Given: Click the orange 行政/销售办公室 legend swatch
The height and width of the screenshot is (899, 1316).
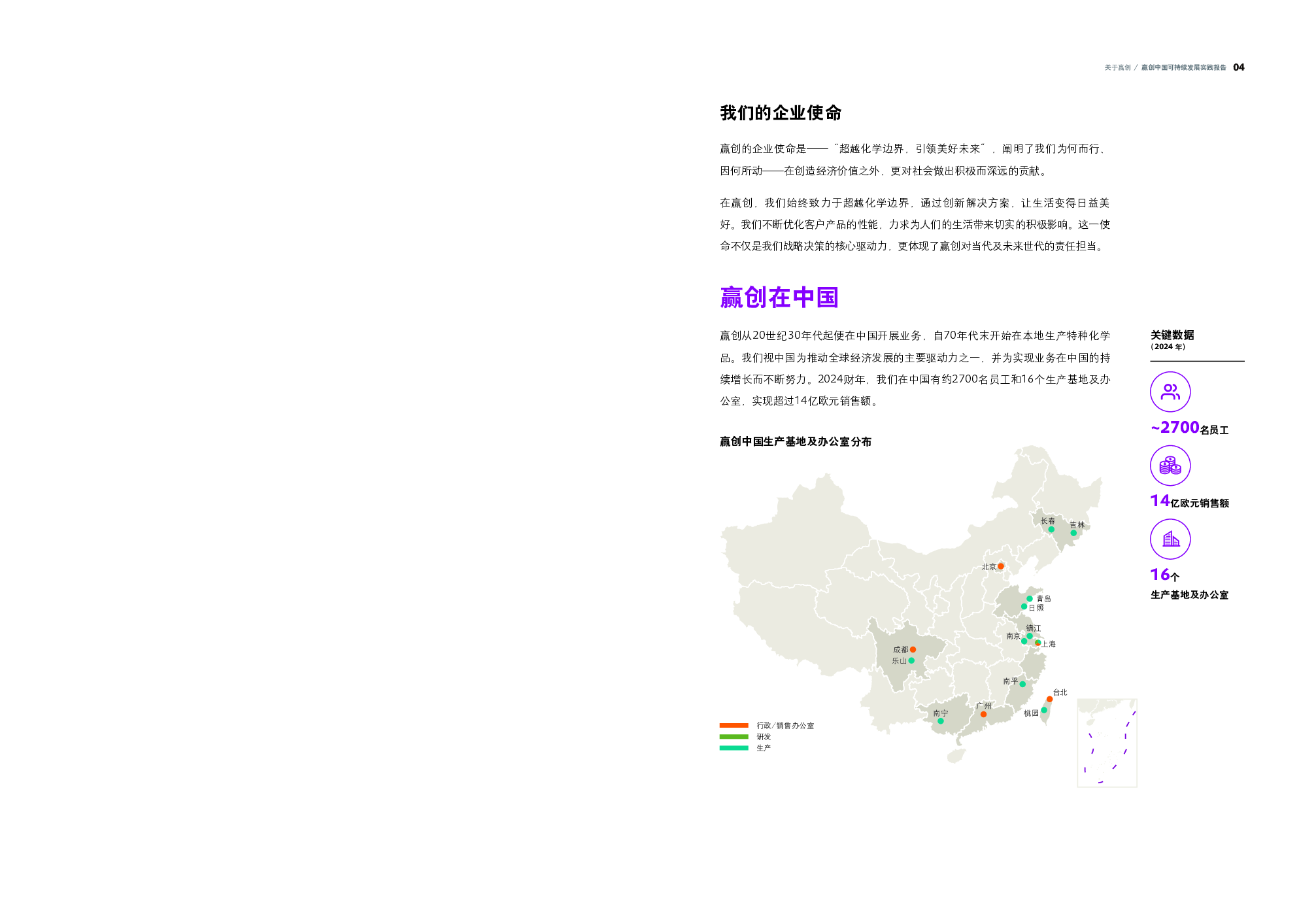Looking at the screenshot, I should tap(734, 725).
